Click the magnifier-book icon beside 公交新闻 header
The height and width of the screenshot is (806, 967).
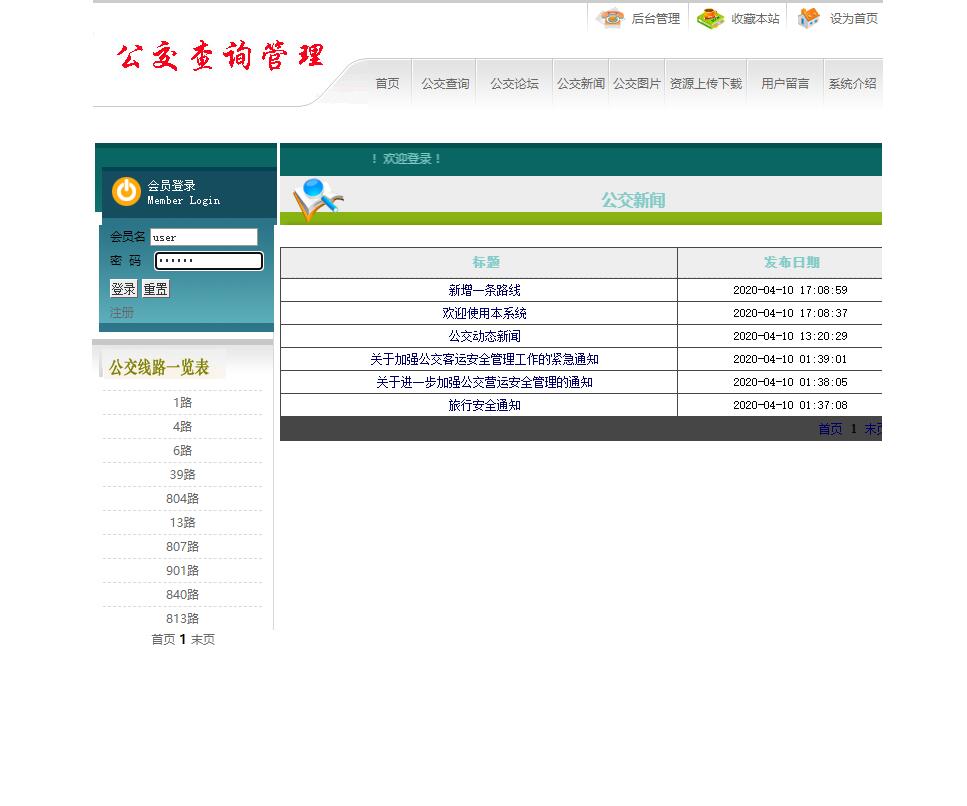[313, 199]
